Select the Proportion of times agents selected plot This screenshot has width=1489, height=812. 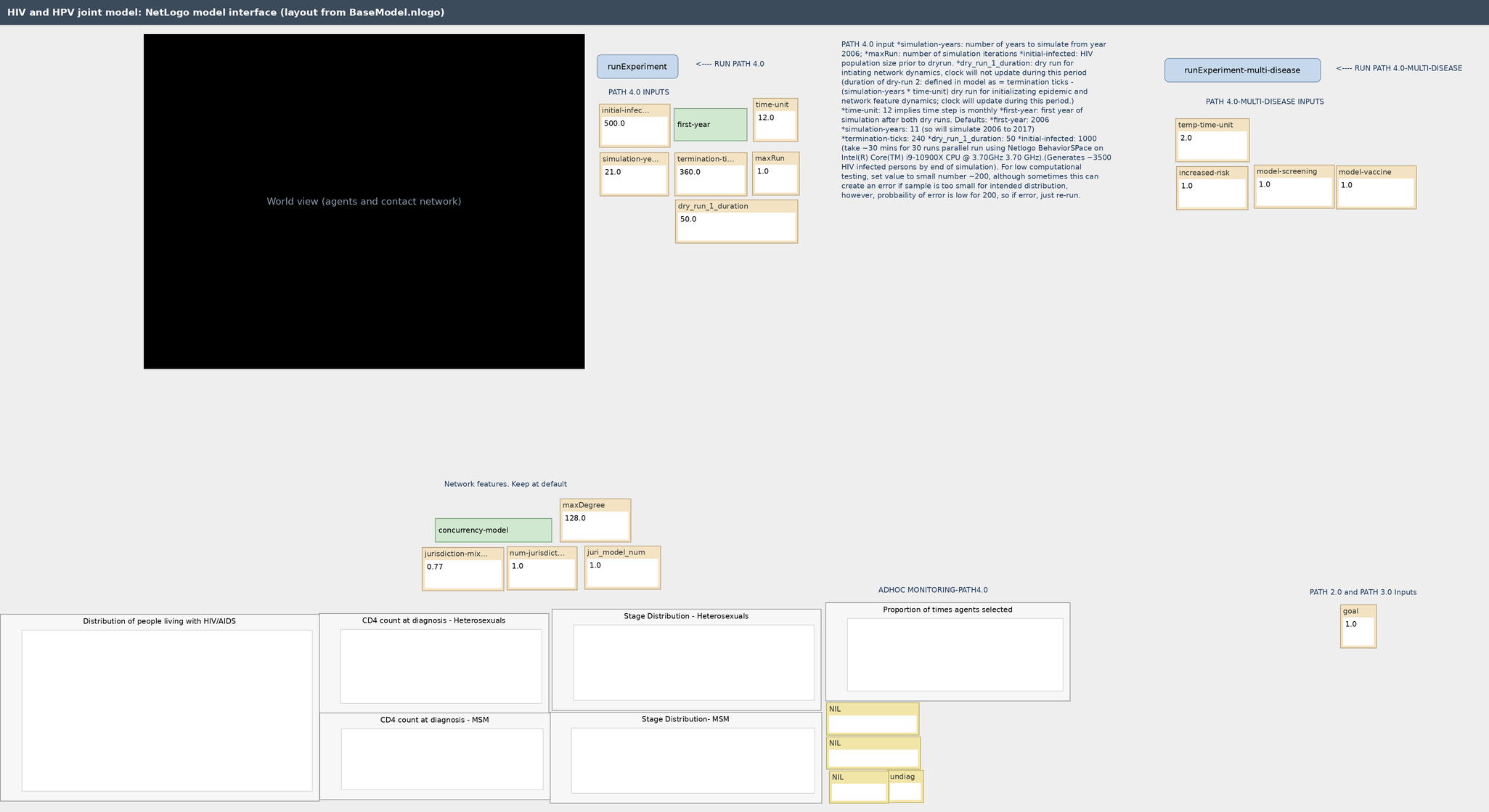(x=947, y=652)
